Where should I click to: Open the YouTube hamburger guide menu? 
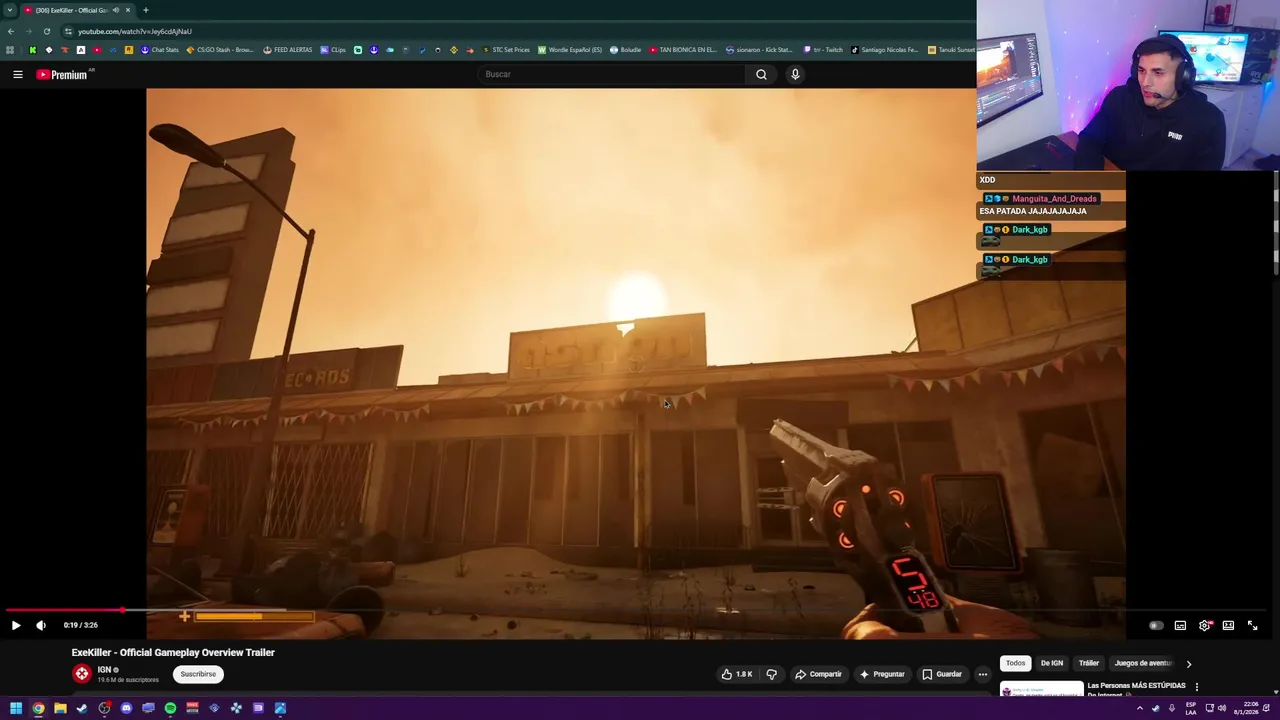[17, 74]
